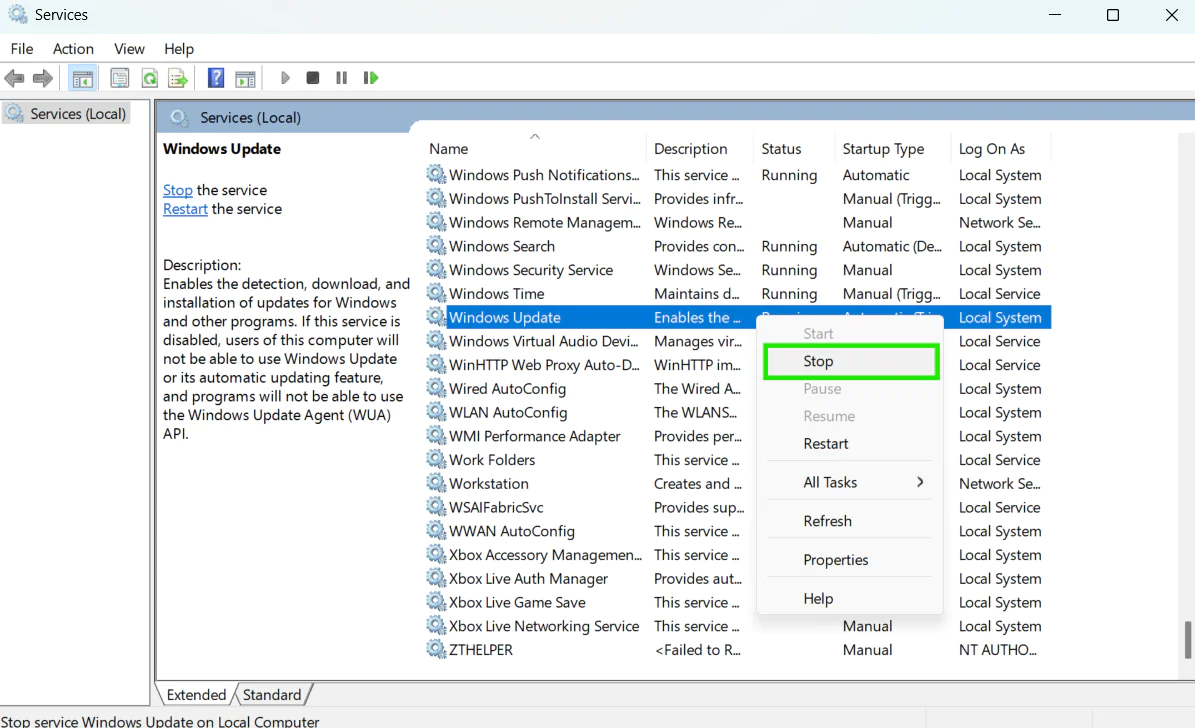
Task: Click the Start Service play toolbar button
Action: click(x=285, y=78)
